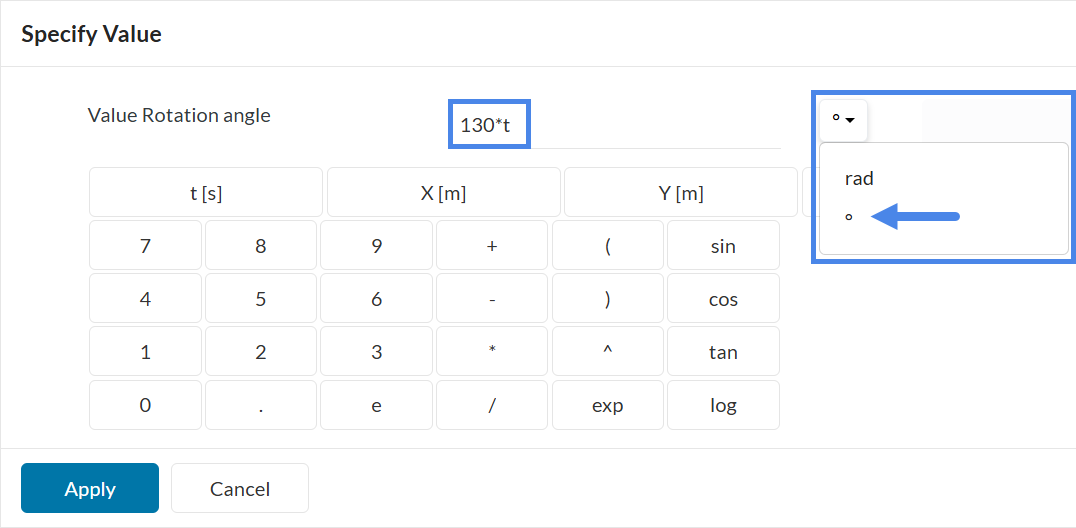Insert the X [m] variable
1076x528 pixels.
pyautogui.click(x=443, y=193)
